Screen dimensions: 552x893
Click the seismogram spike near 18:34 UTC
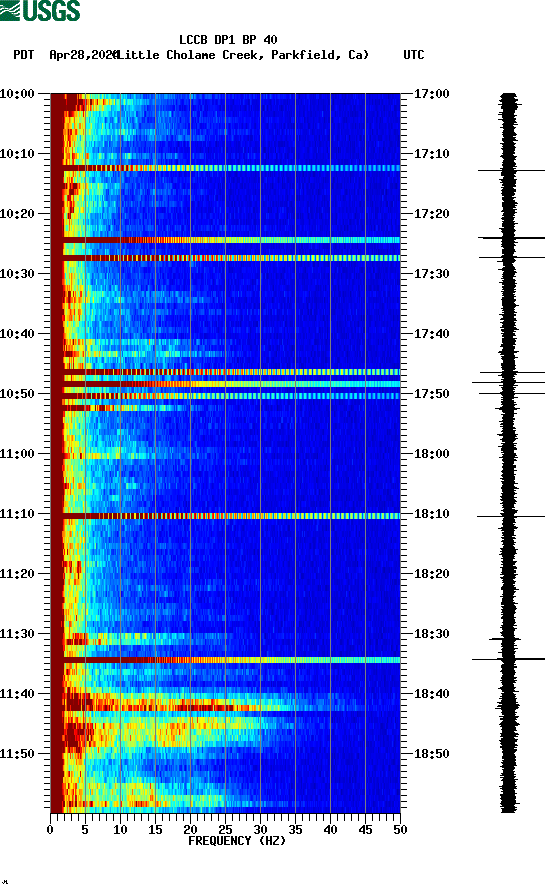coord(508,659)
